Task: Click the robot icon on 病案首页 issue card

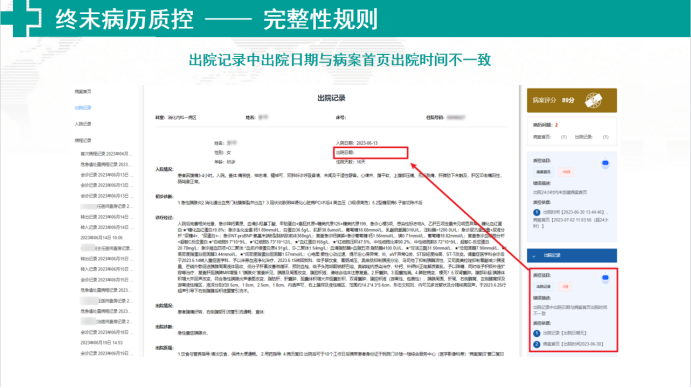Action: 605,163
